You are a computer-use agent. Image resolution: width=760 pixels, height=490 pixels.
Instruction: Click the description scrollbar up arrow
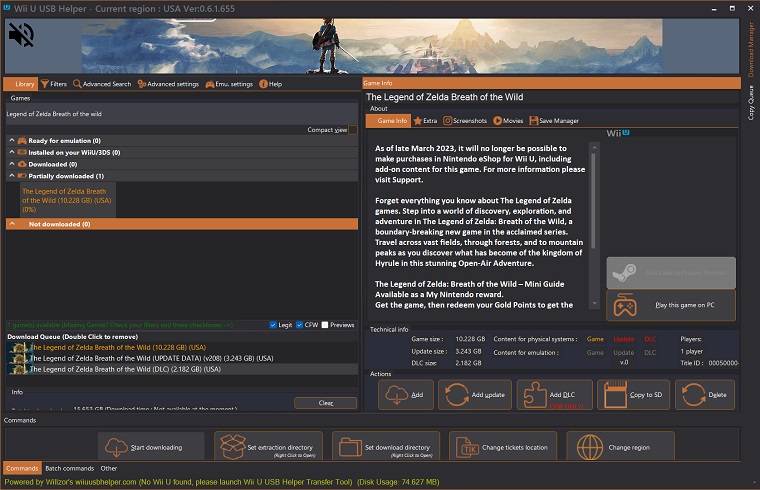pyautogui.click(x=594, y=147)
